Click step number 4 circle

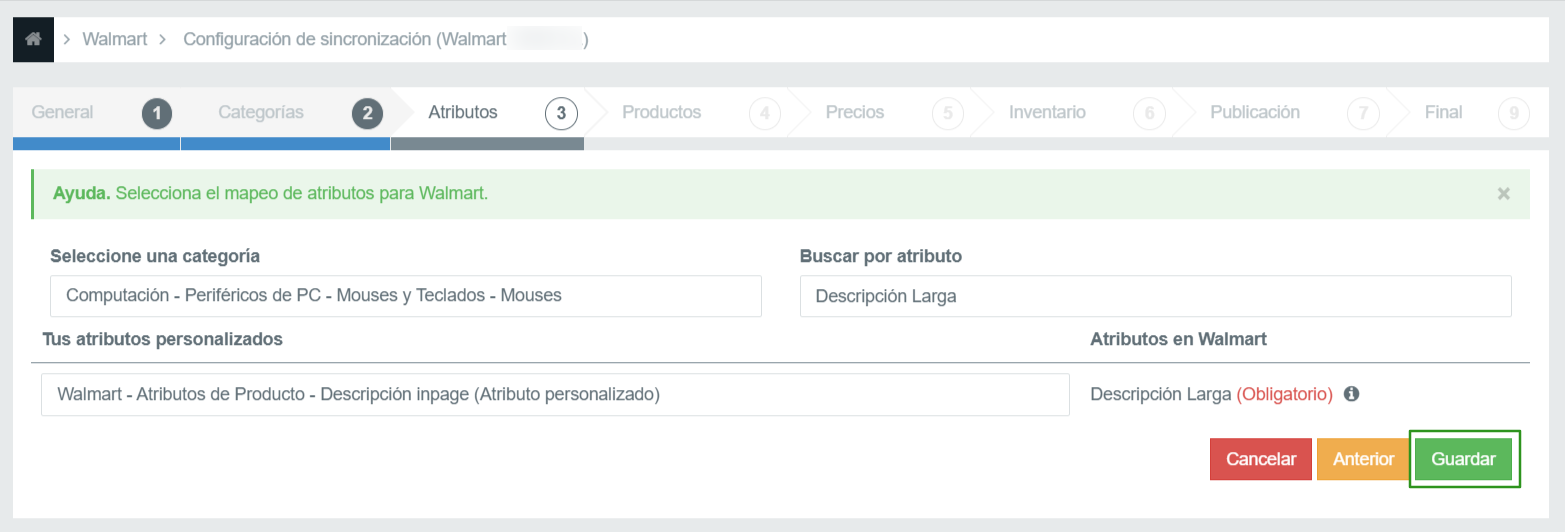point(764,113)
